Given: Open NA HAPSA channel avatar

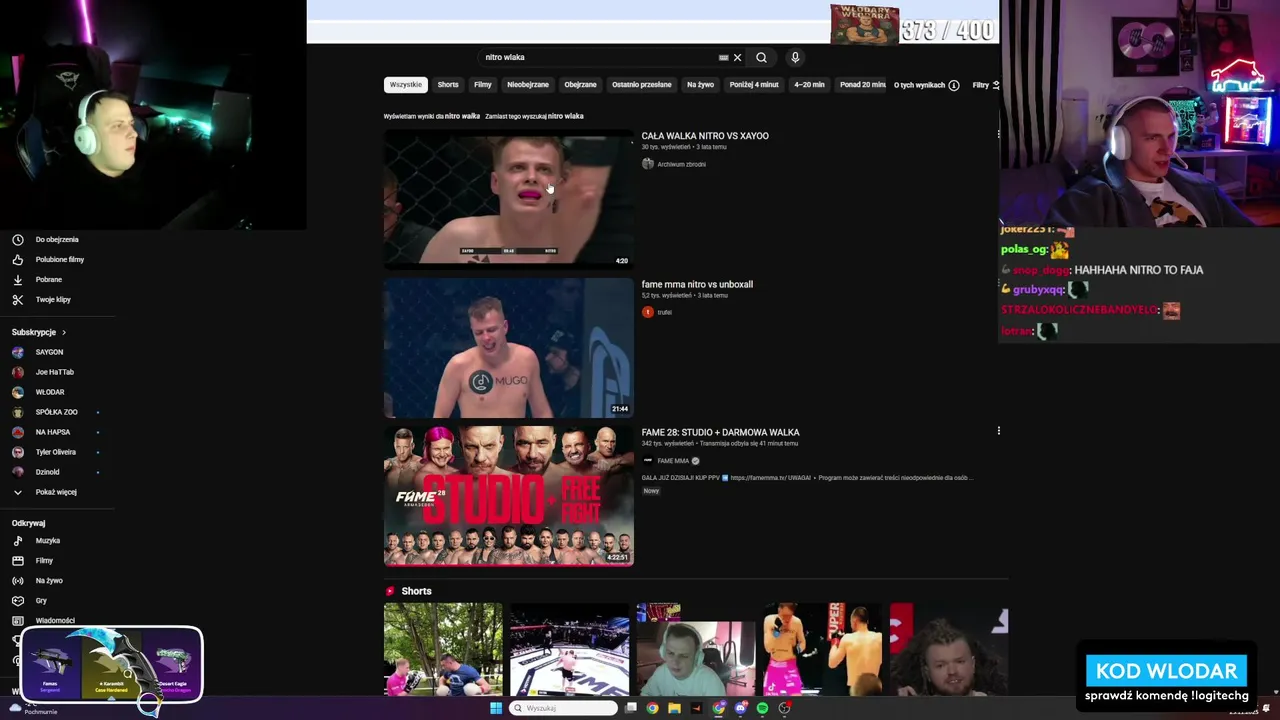Looking at the screenshot, I should (17, 432).
